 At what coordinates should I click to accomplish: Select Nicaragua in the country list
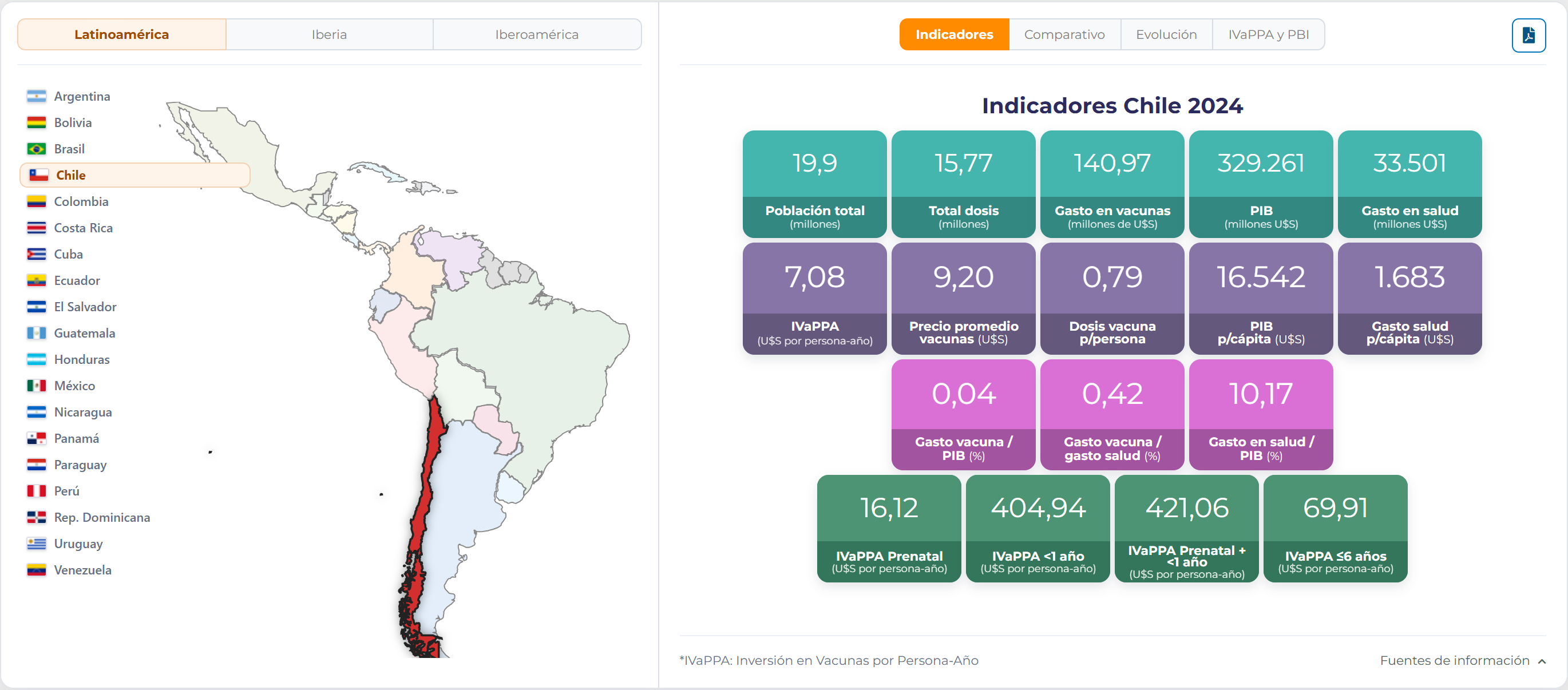tap(83, 412)
